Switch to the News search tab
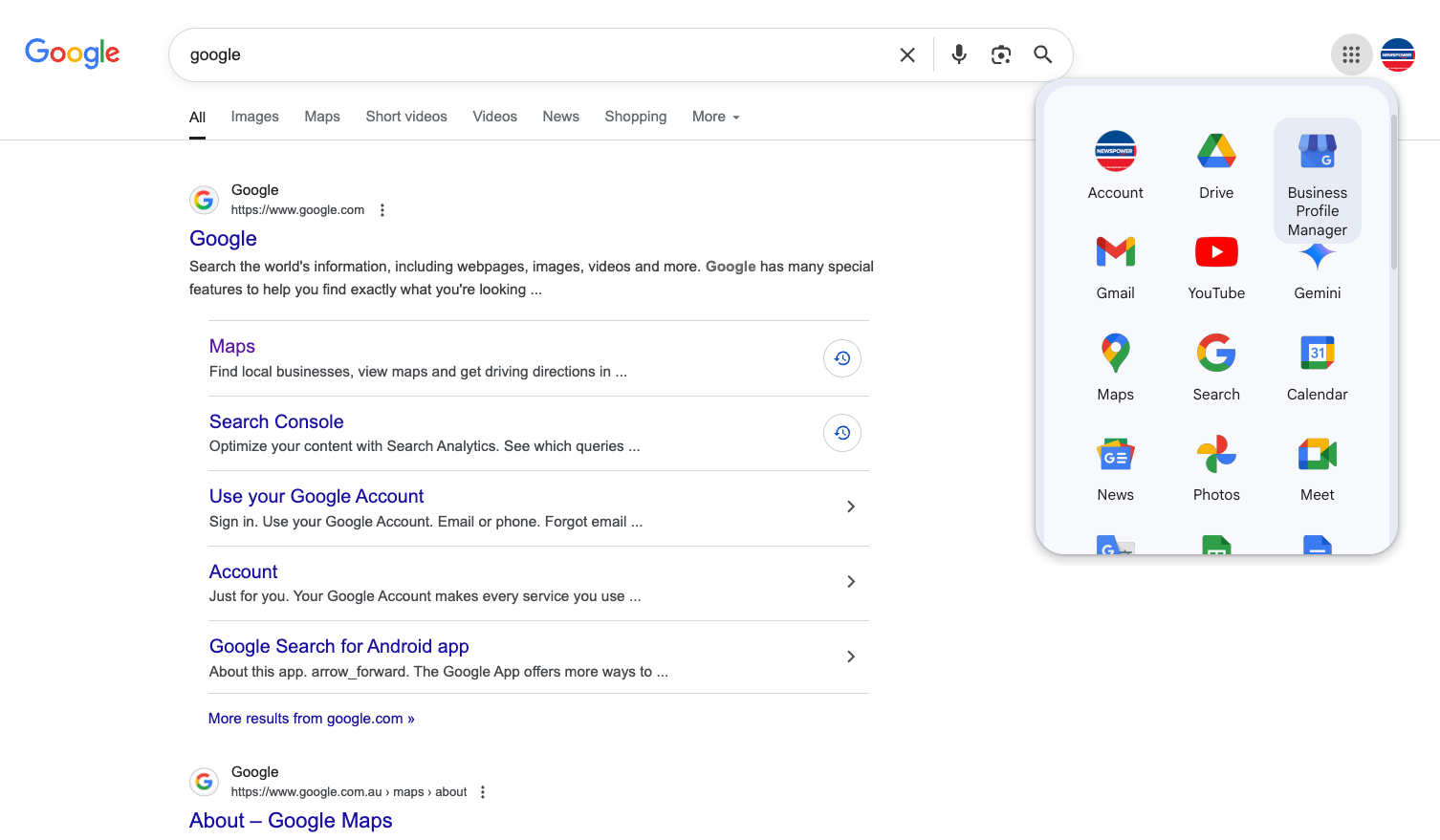The height and width of the screenshot is (840, 1440). tap(560, 117)
